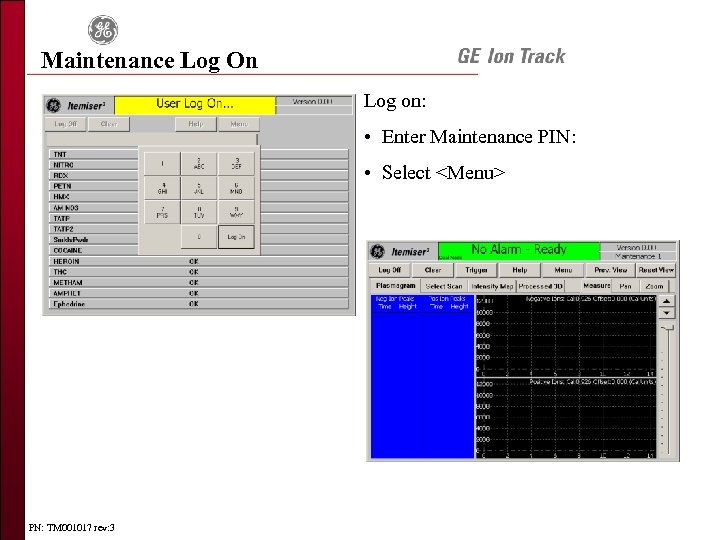
Task: Click Clear in the No Alarm window
Action: click(433, 270)
